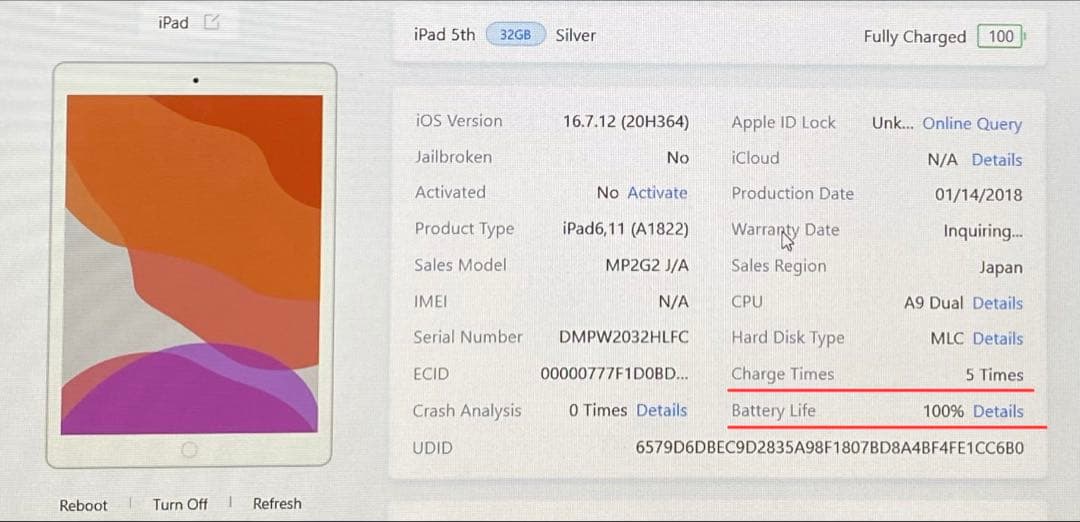Reboot the connected iPad
The height and width of the screenshot is (522, 1080).
[83, 505]
